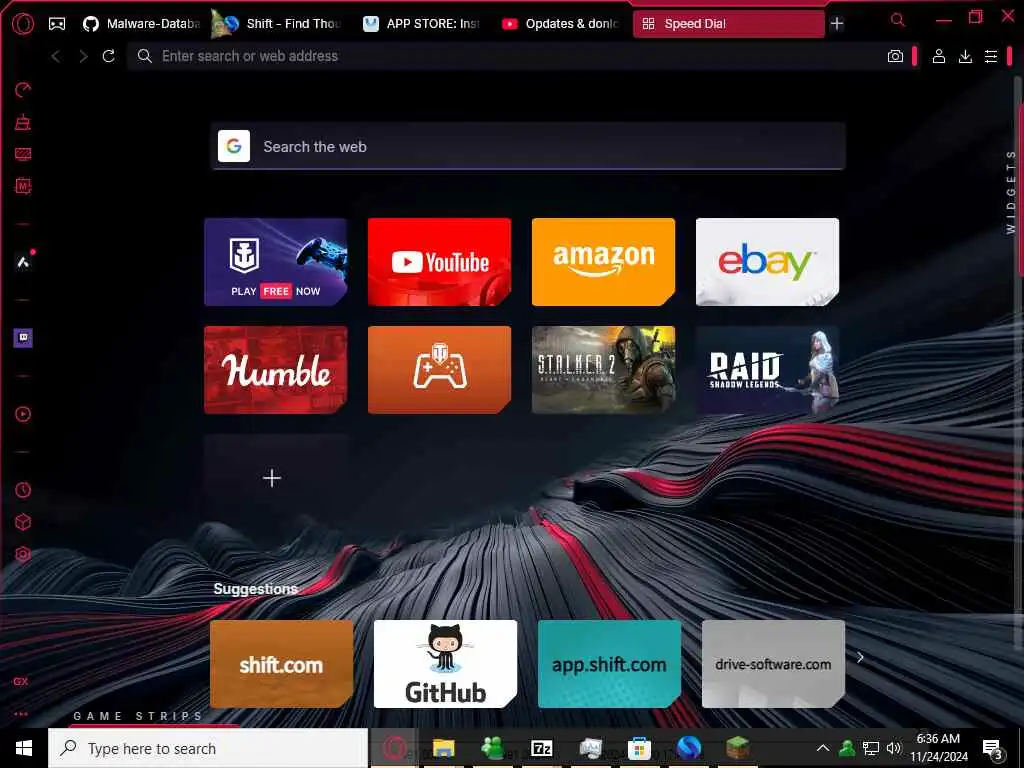
Task: Reload the current page
Action: pyautogui.click(x=108, y=56)
